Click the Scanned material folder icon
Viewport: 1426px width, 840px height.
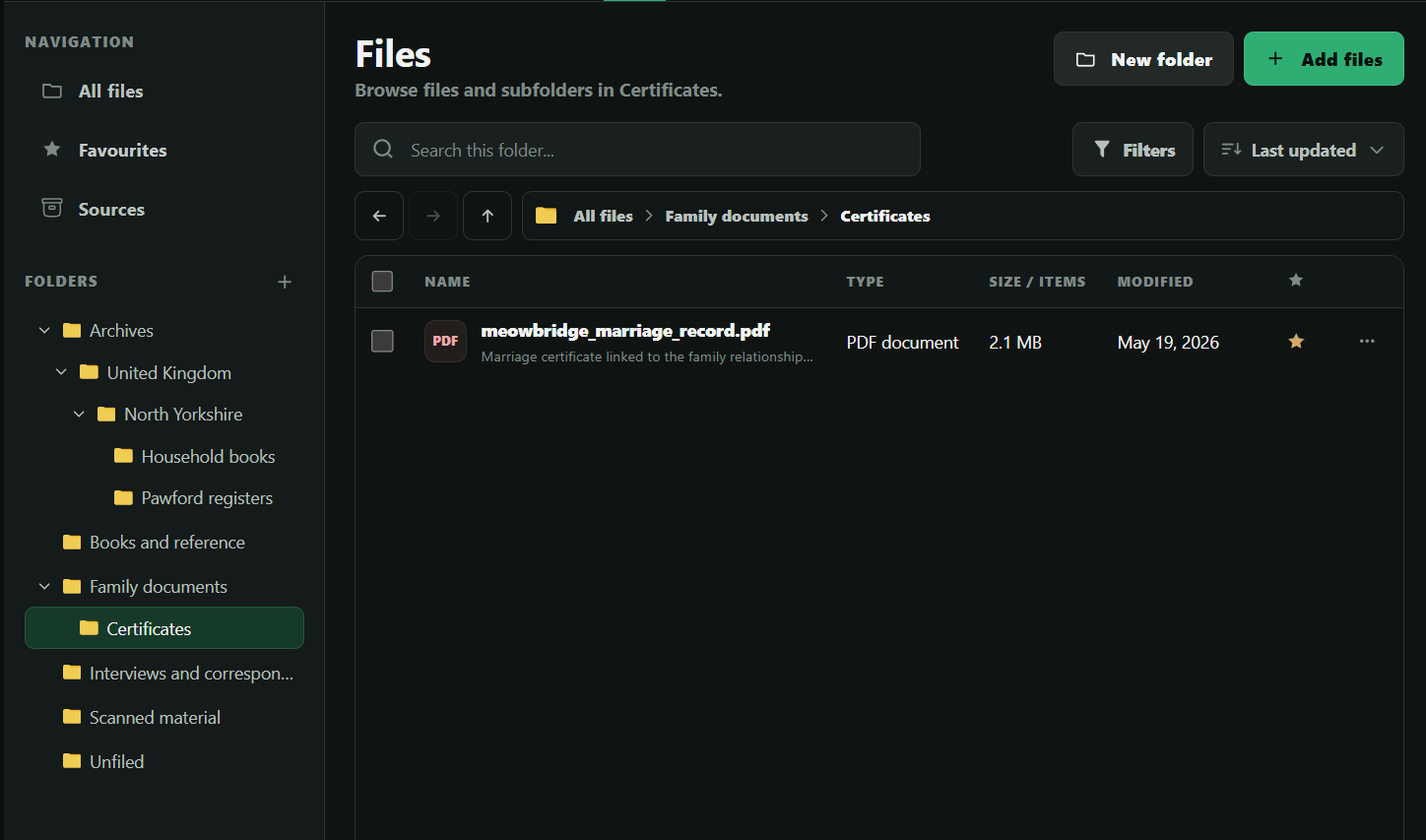pos(72,716)
